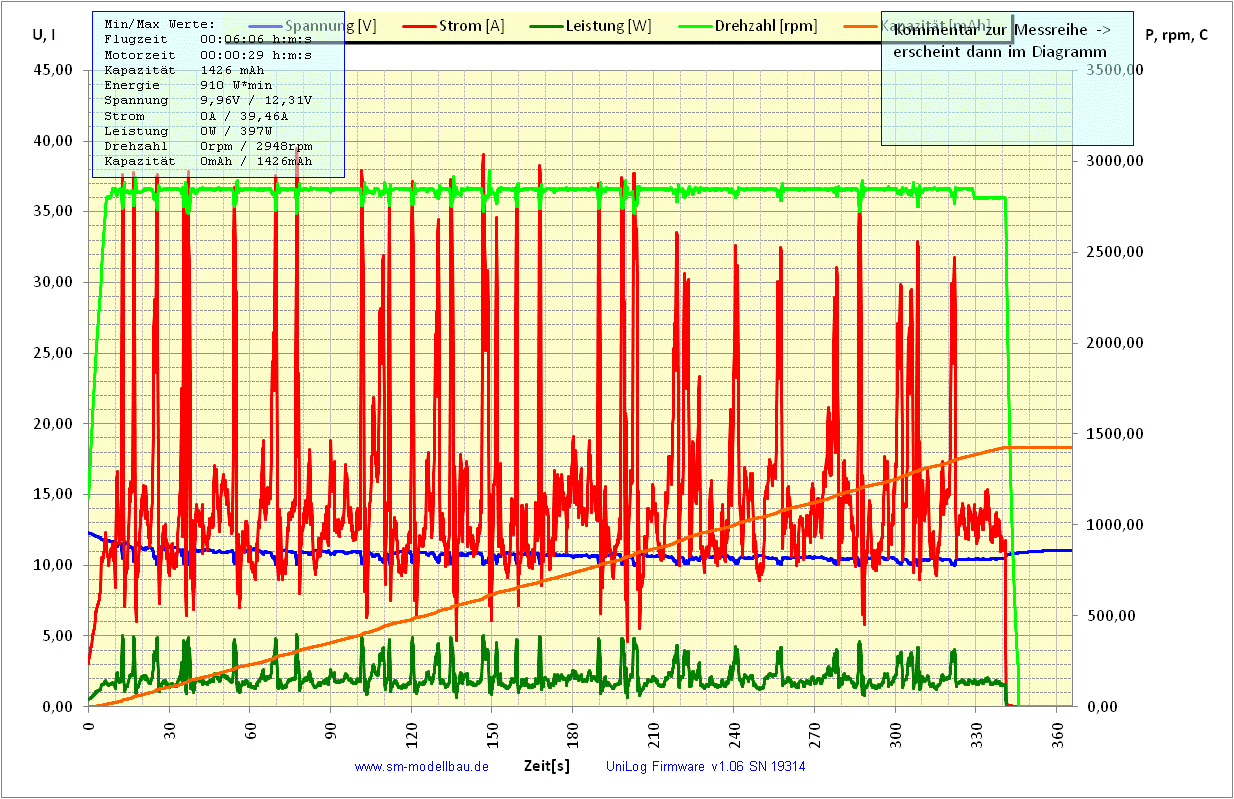Click the left axis label 10,00
1234x799 pixels.
click(53, 565)
